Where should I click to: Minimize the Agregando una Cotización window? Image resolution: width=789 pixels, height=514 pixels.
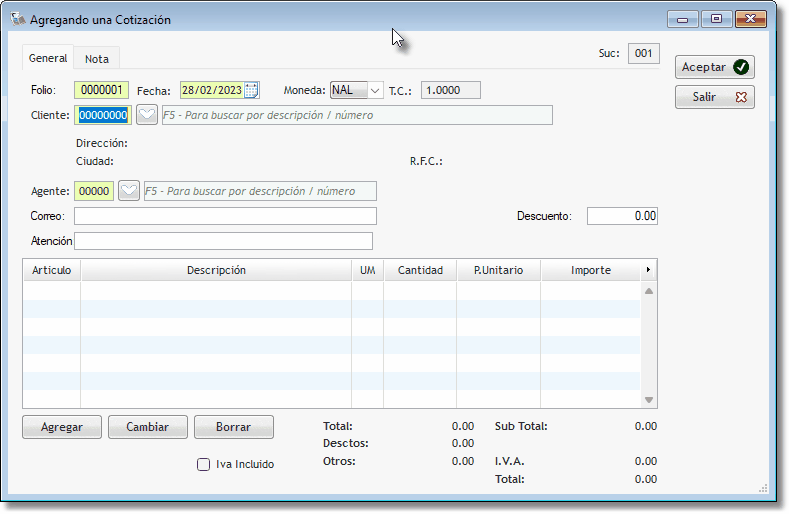click(x=682, y=19)
